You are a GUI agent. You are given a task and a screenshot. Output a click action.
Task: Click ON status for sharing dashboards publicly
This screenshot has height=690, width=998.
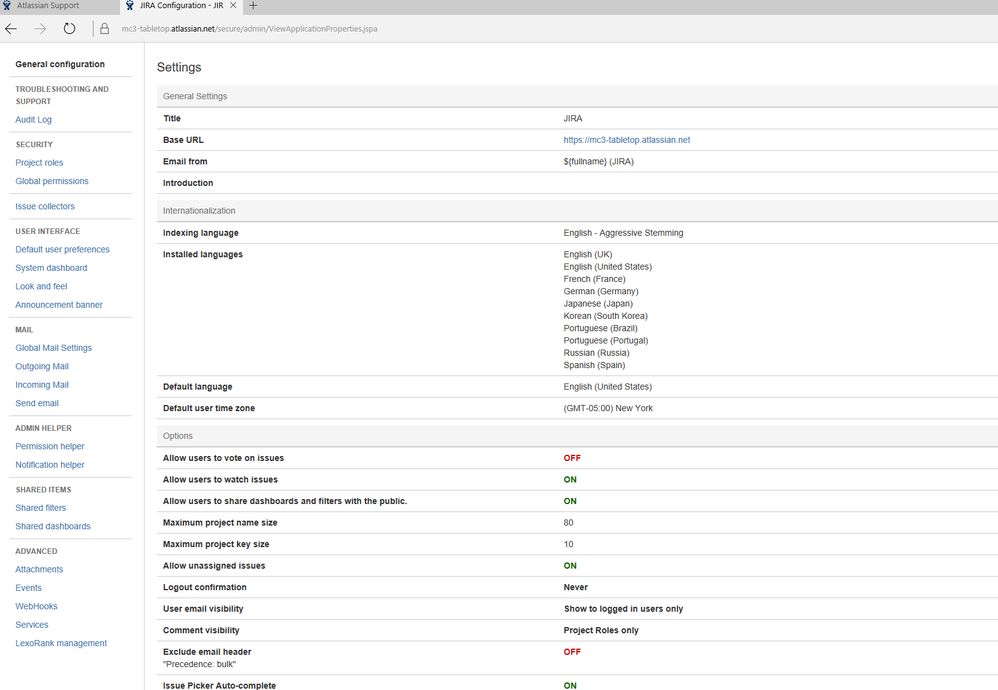(x=570, y=502)
